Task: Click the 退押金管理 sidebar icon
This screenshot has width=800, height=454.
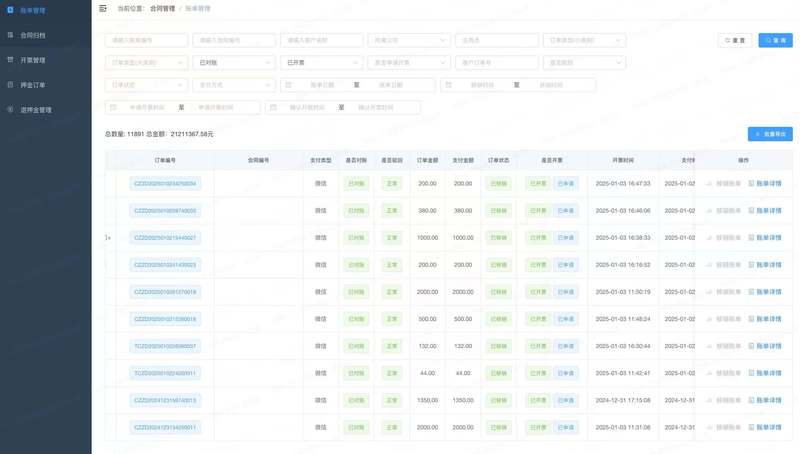Action: tap(10, 110)
